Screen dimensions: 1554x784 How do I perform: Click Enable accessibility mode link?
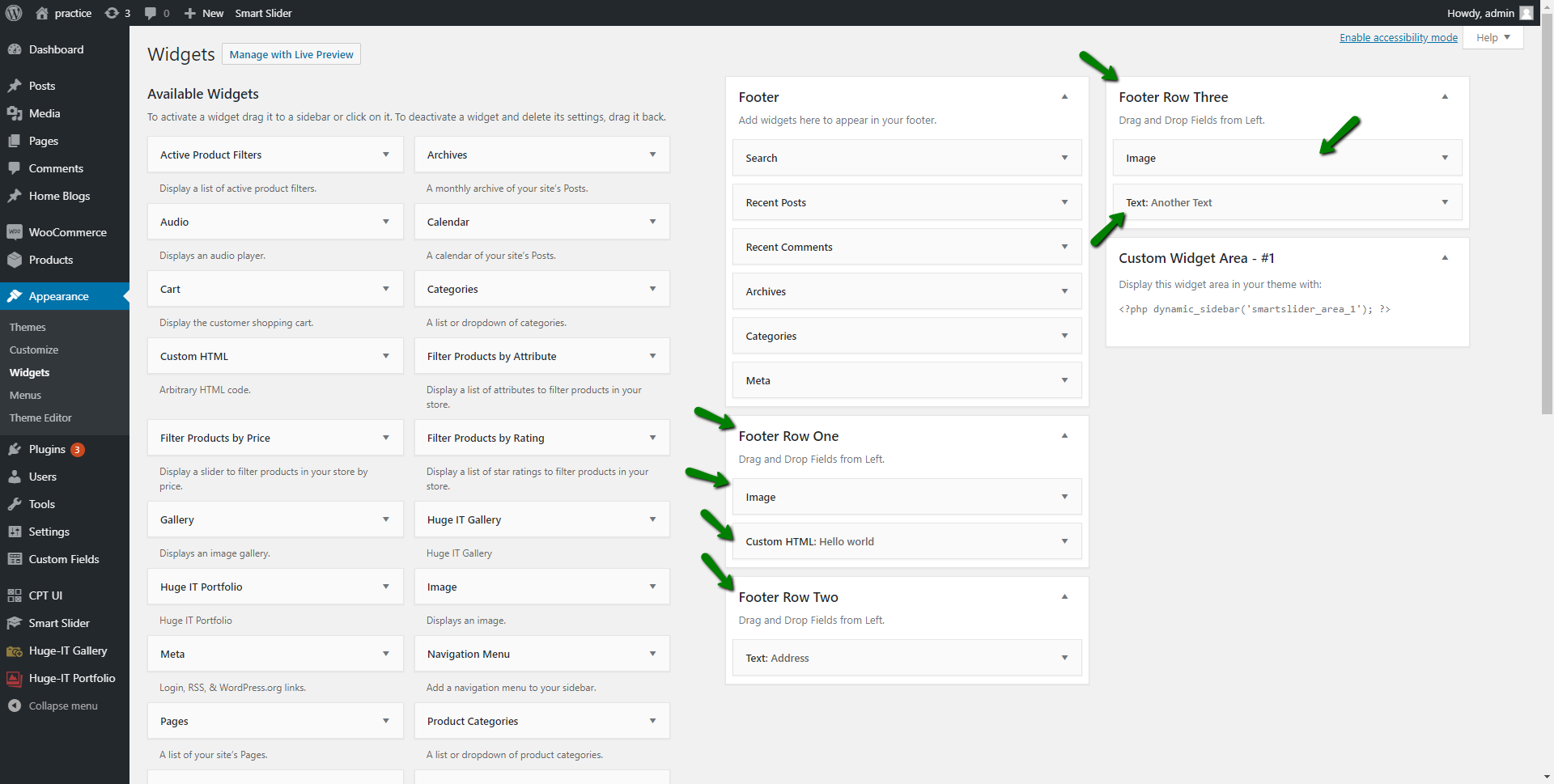[1398, 37]
